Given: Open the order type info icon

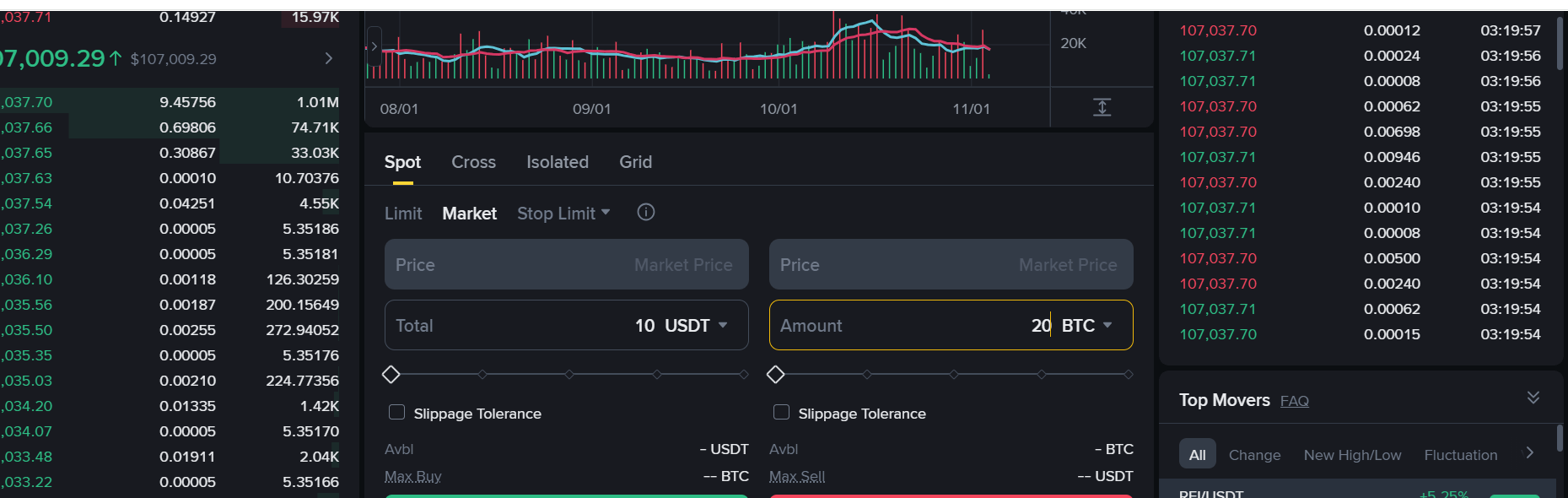Looking at the screenshot, I should (x=646, y=213).
